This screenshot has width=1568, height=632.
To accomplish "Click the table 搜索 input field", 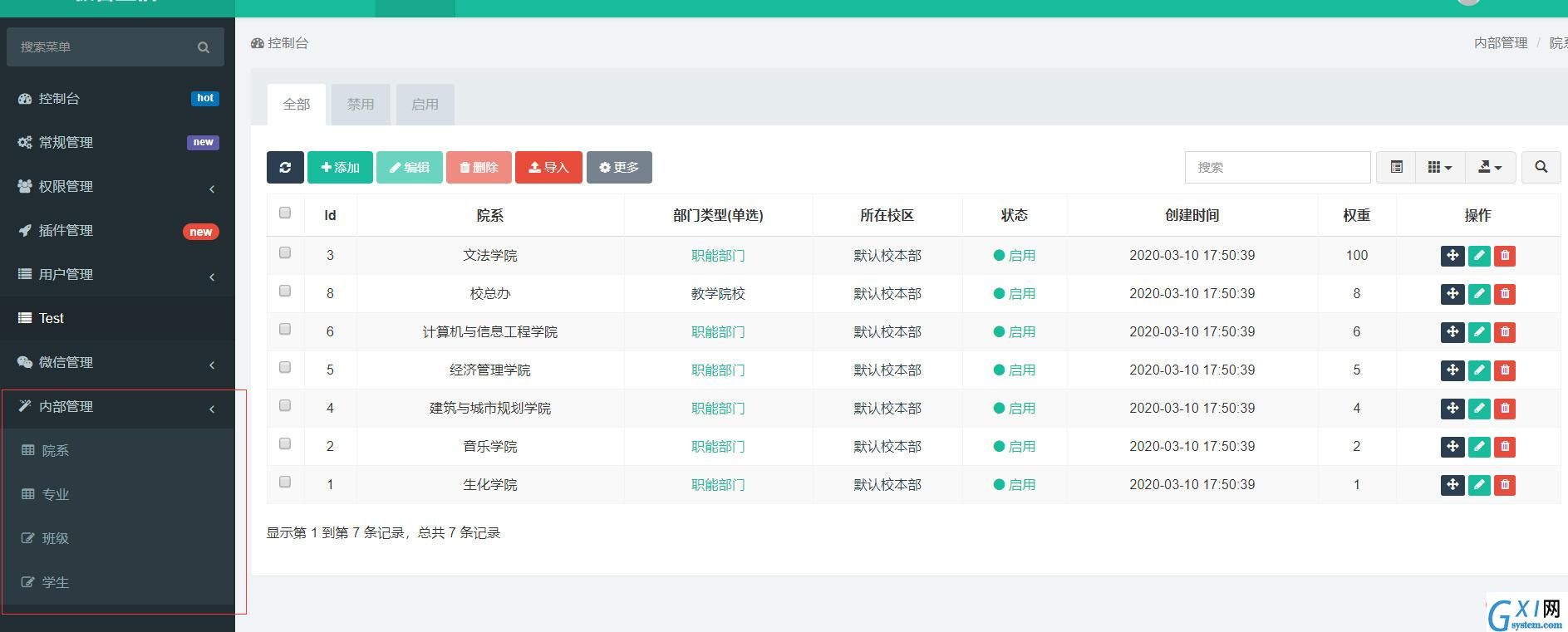I will click(x=1277, y=167).
